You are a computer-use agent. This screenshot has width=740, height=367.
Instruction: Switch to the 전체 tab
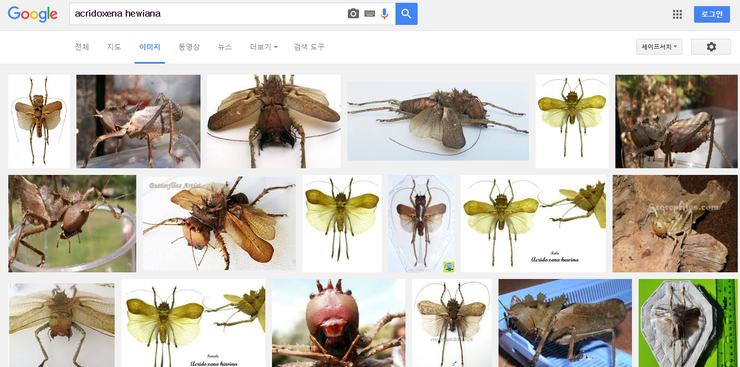[82, 47]
